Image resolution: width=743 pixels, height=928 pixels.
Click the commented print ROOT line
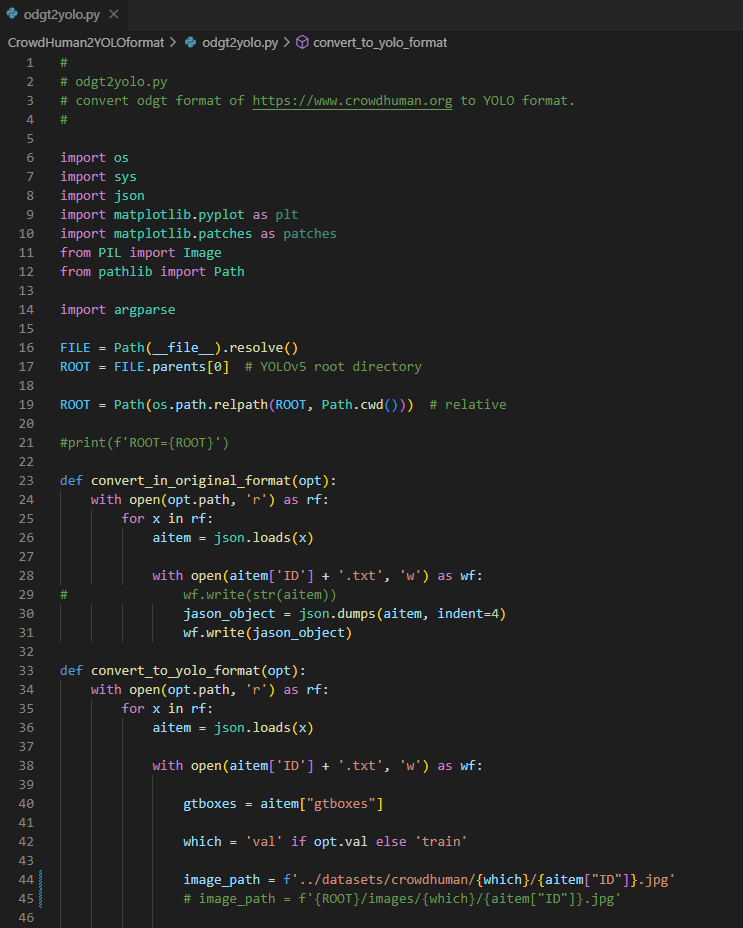tap(144, 443)
